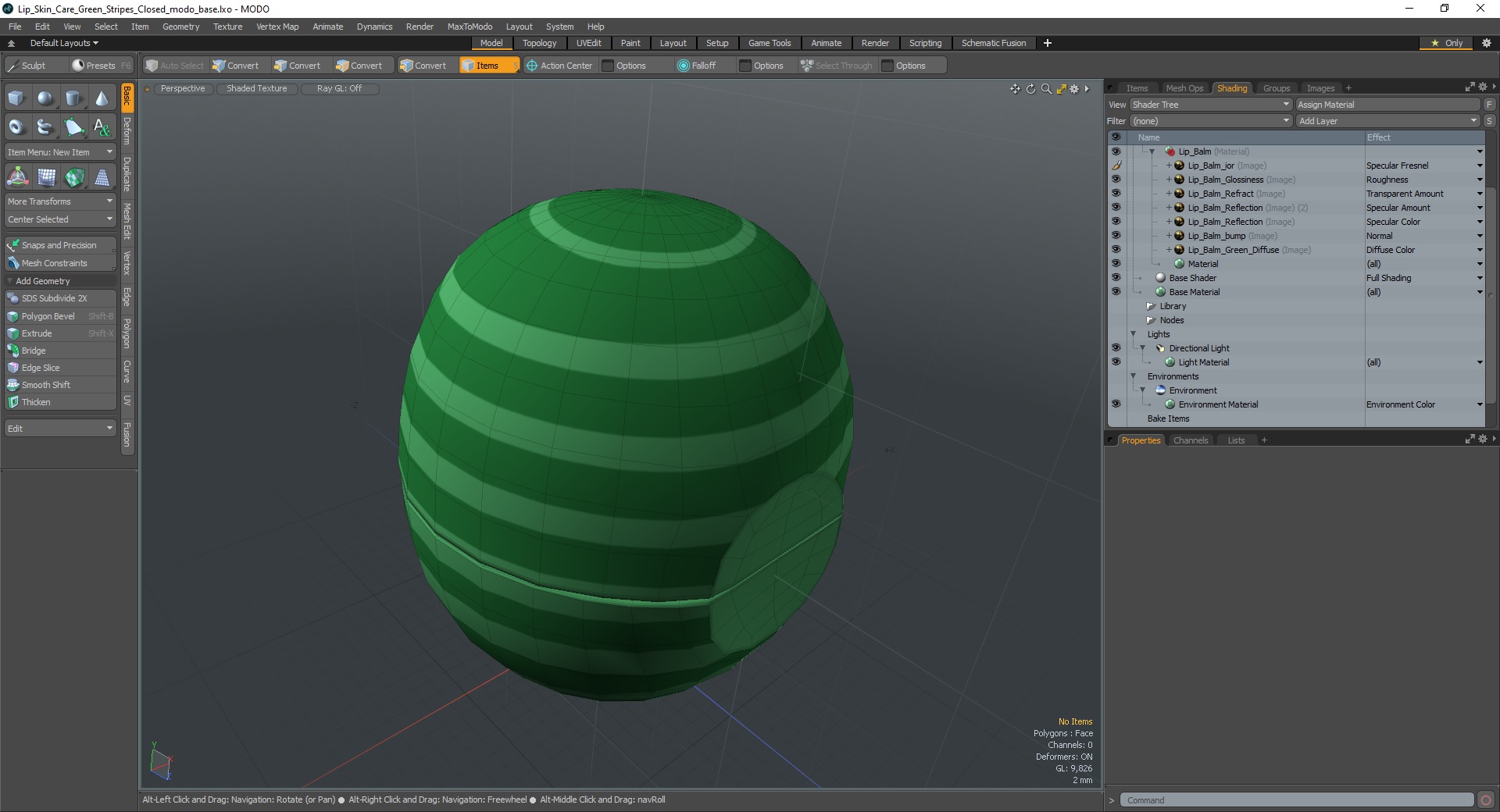This screenshot has width=1500, height=812.
Task: Switch to the Topology layout tab
Action: 539,43
